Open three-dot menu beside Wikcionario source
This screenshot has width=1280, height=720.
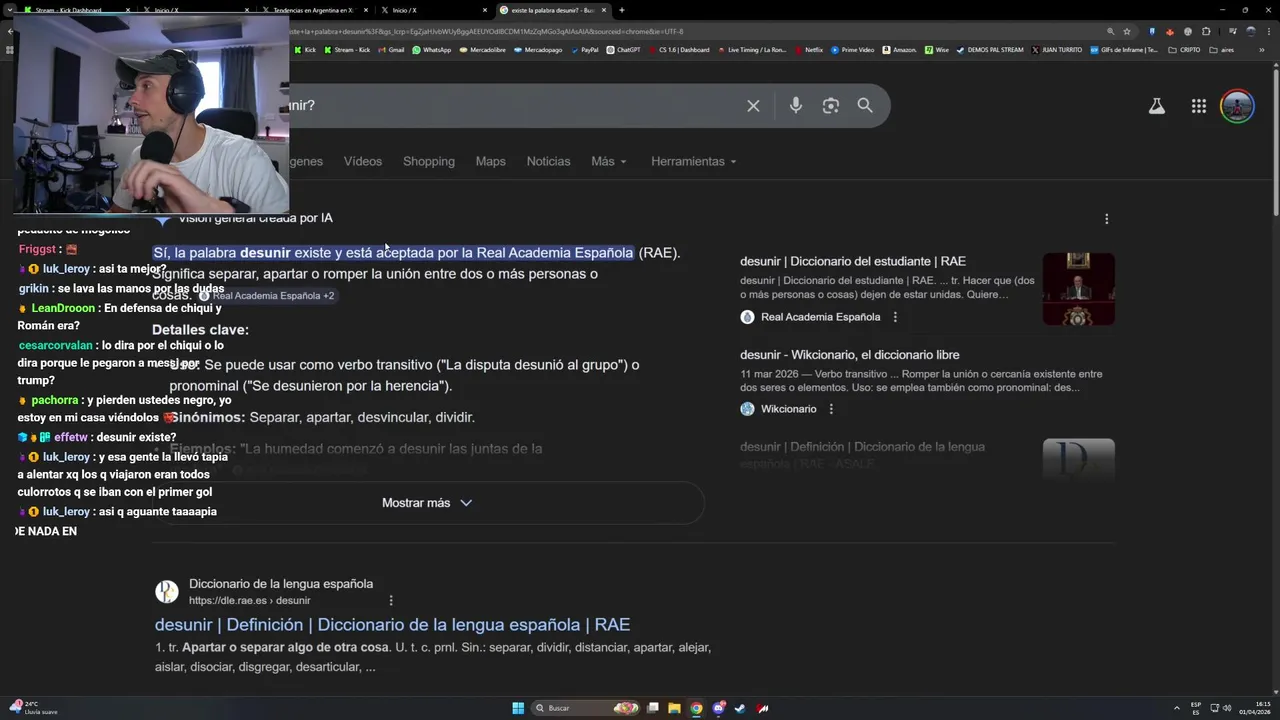pos(831,409)
